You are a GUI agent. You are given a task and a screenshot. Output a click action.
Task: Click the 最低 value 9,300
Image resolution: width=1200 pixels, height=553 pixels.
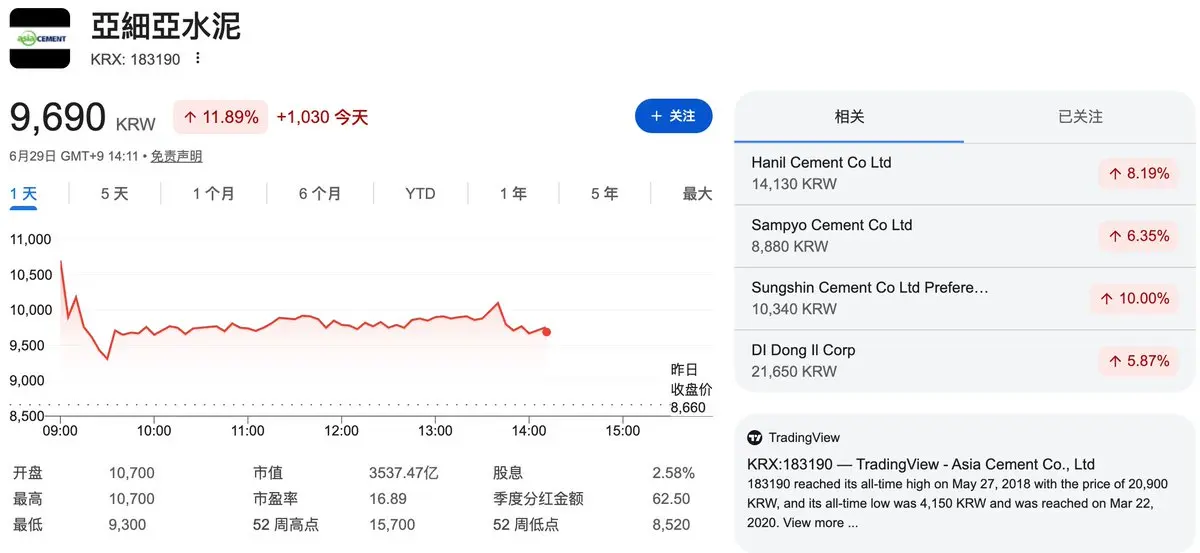coord(128,524)
